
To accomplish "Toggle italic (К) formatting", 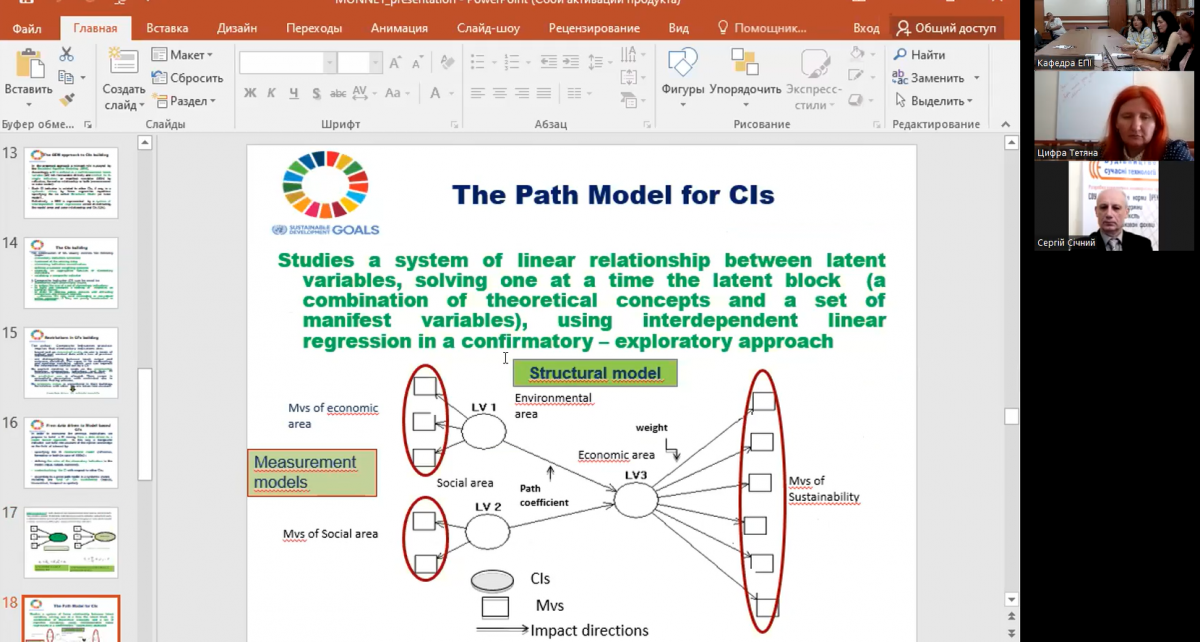I will (x=272, y=93).
